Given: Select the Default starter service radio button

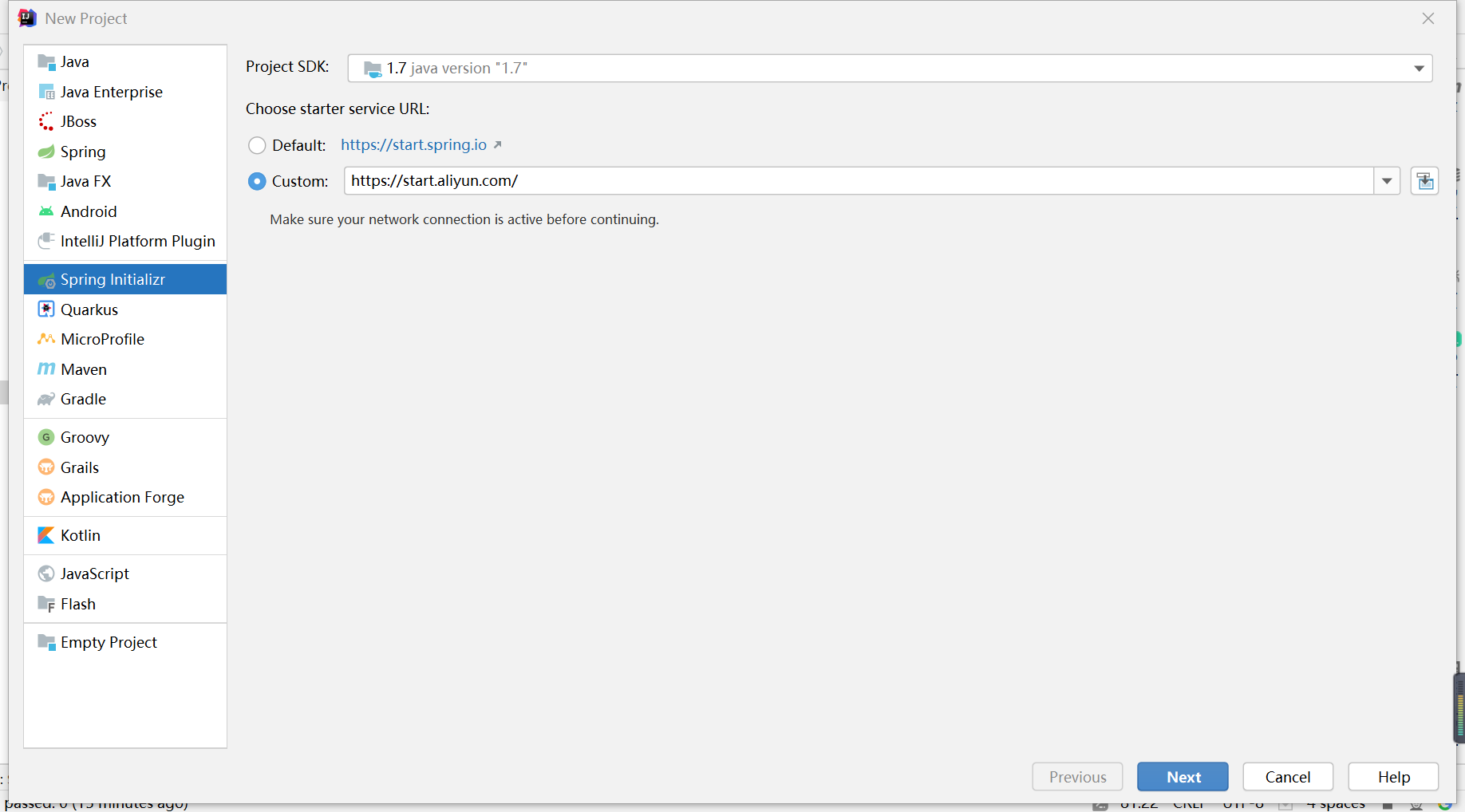Looking at the screenshot, I should pyautogui.click(x=257, y=145).
